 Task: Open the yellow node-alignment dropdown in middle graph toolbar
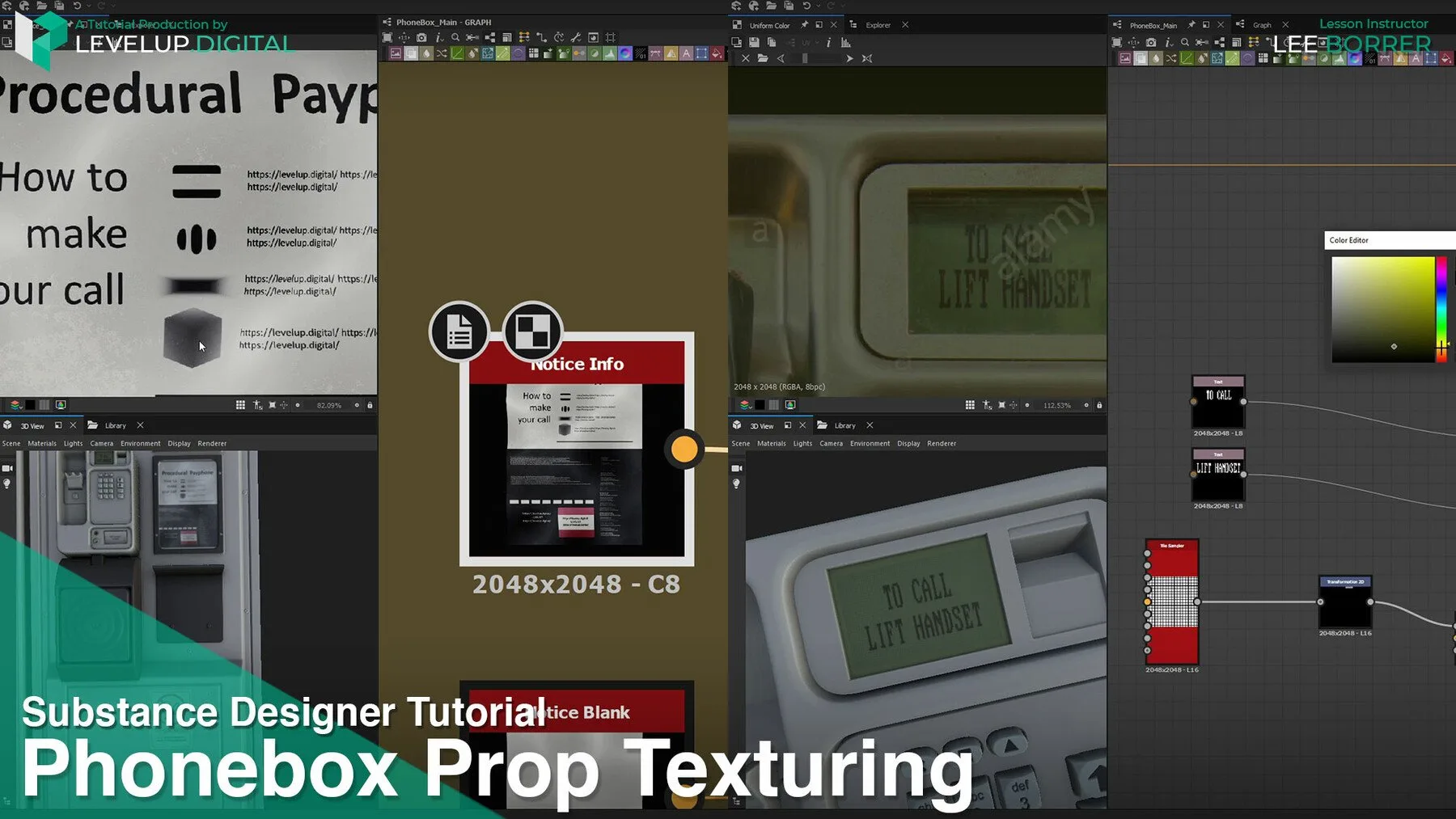pyautogui.click(x=524, y=37)
